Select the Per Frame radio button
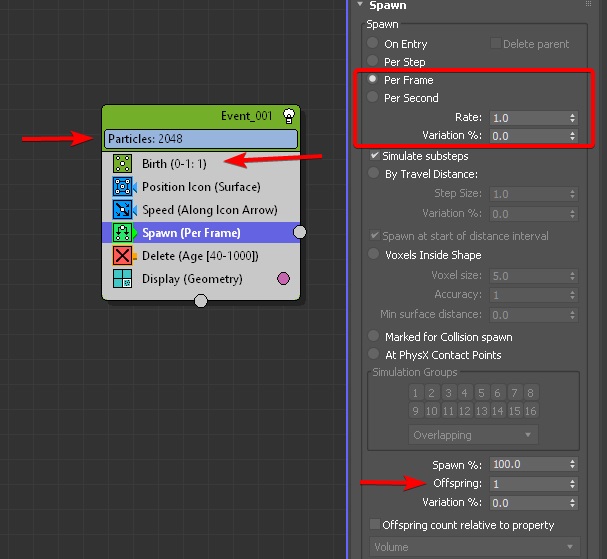The height and width of the screenshot is (559, 607). click(372, 79)
